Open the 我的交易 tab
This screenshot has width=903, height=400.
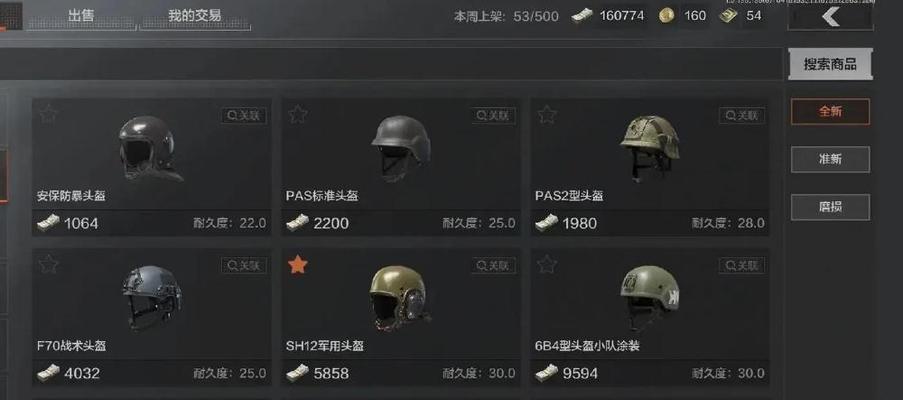[x=195, y=16]
